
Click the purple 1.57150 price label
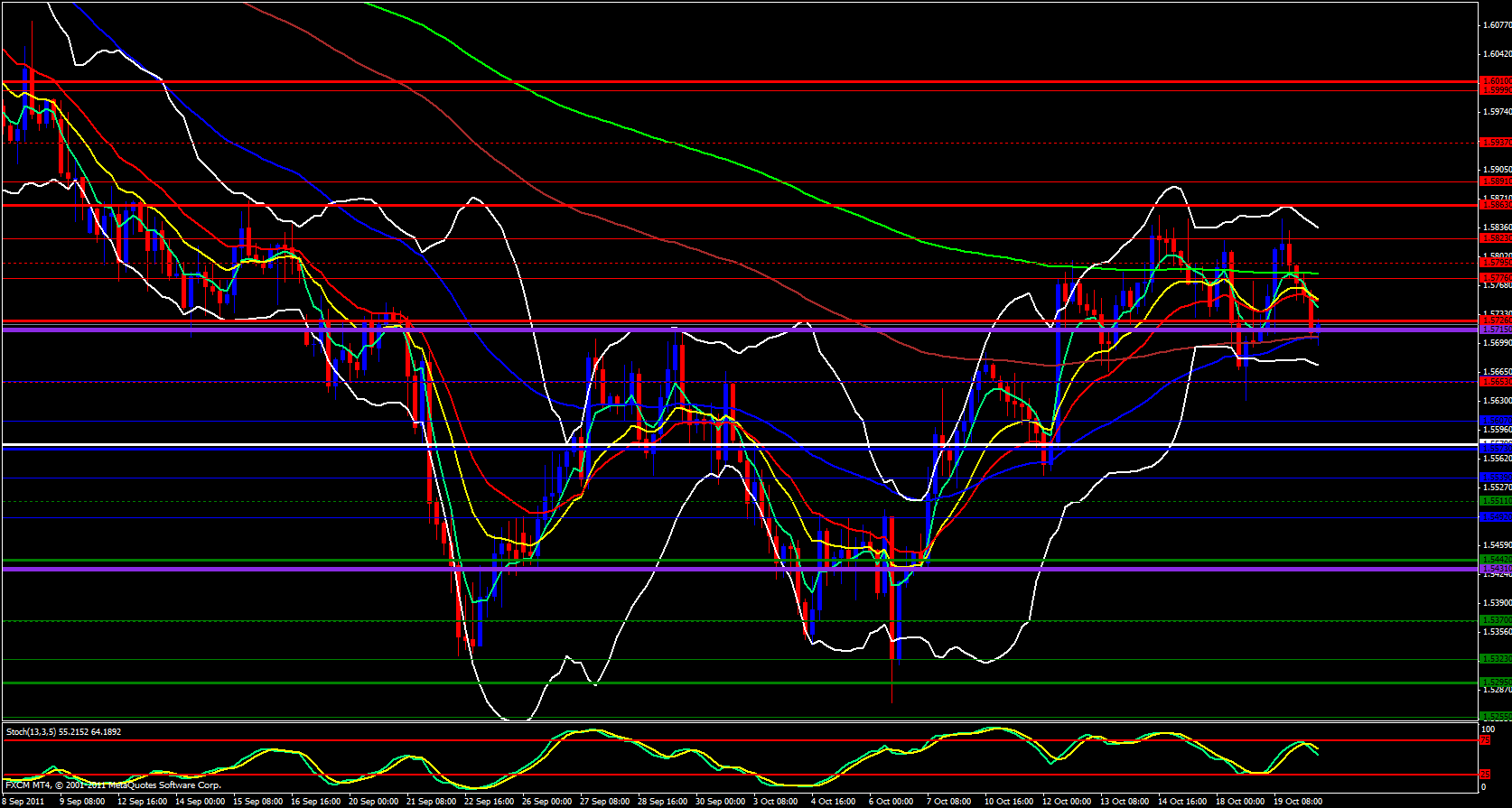pyautogui.click(x=1495, y=330)
